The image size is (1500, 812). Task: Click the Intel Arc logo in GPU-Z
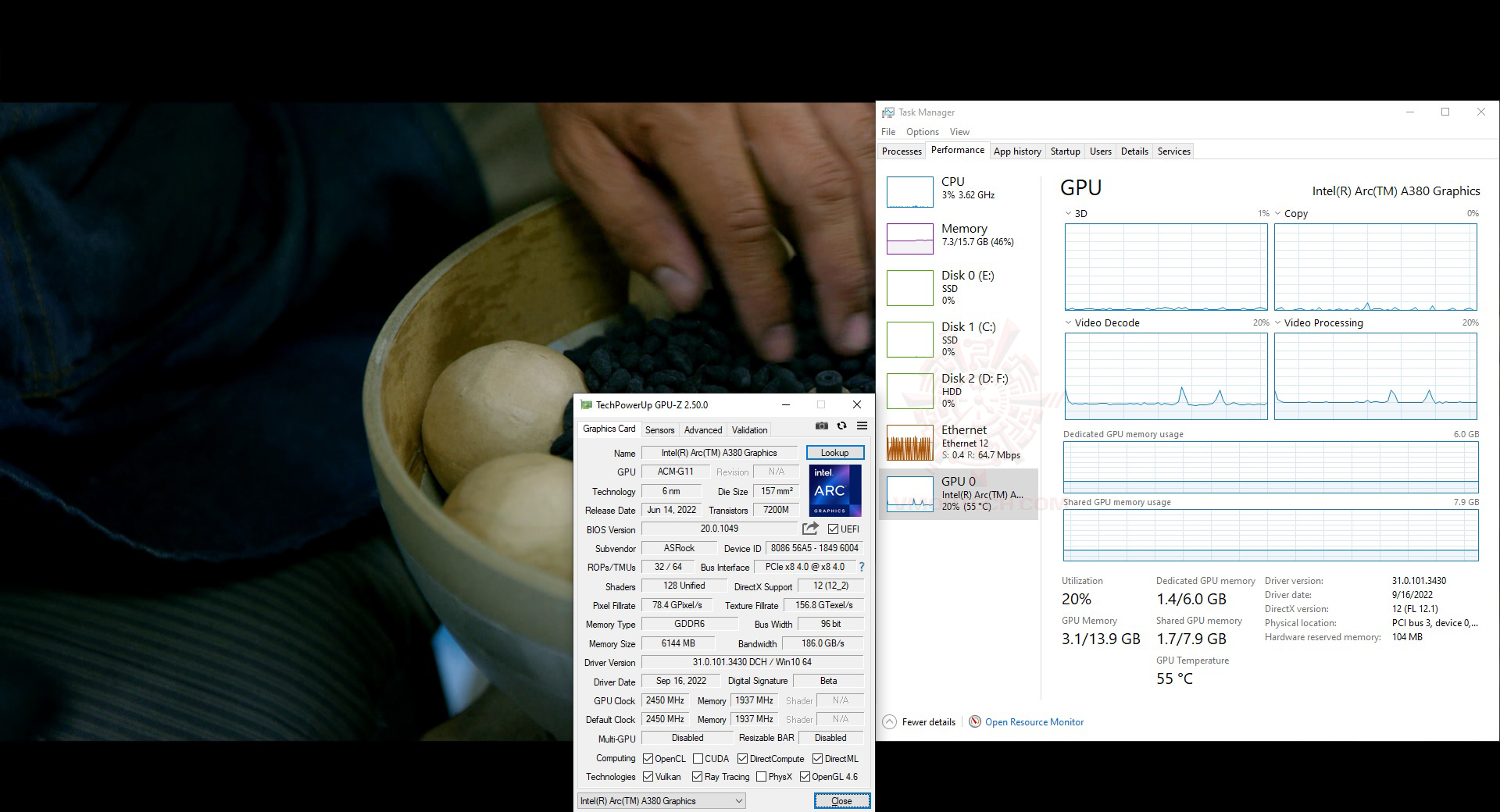coord(834,490)
